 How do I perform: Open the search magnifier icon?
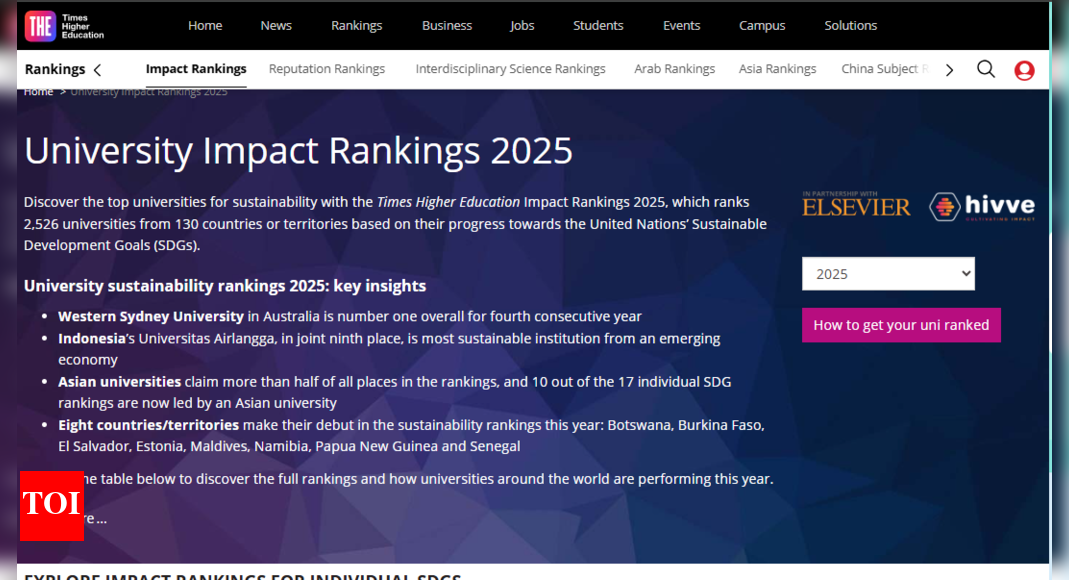tap(985, 69)
